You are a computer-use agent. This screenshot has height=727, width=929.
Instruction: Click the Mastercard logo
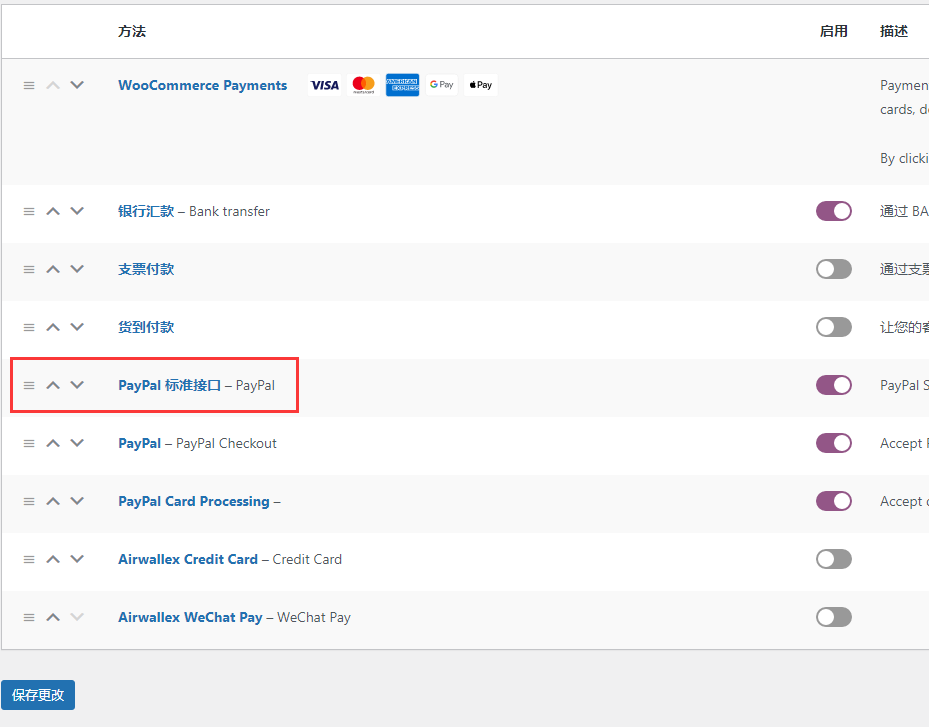click(363, 85)
